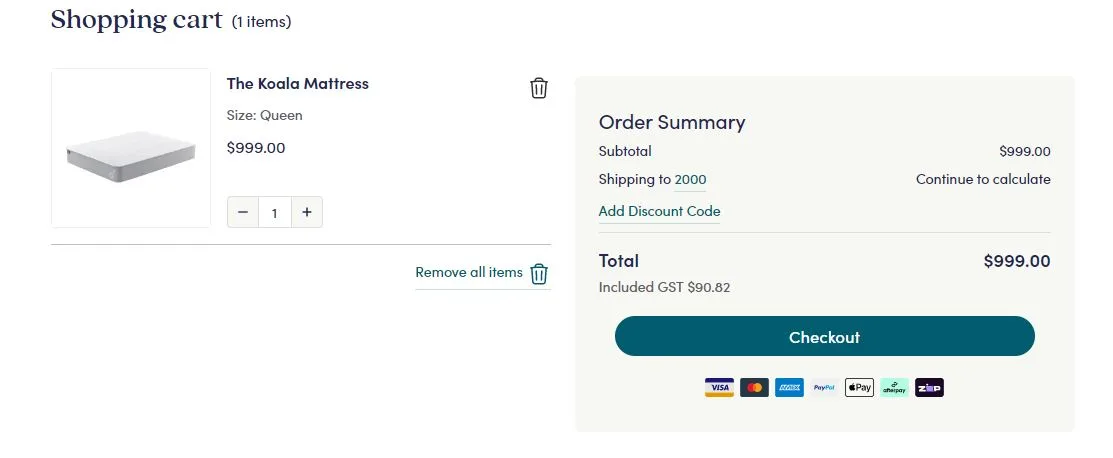This screenshot has width=1113, height=458.
Task: Click the Remove all items link
Action: pos(469,272)
